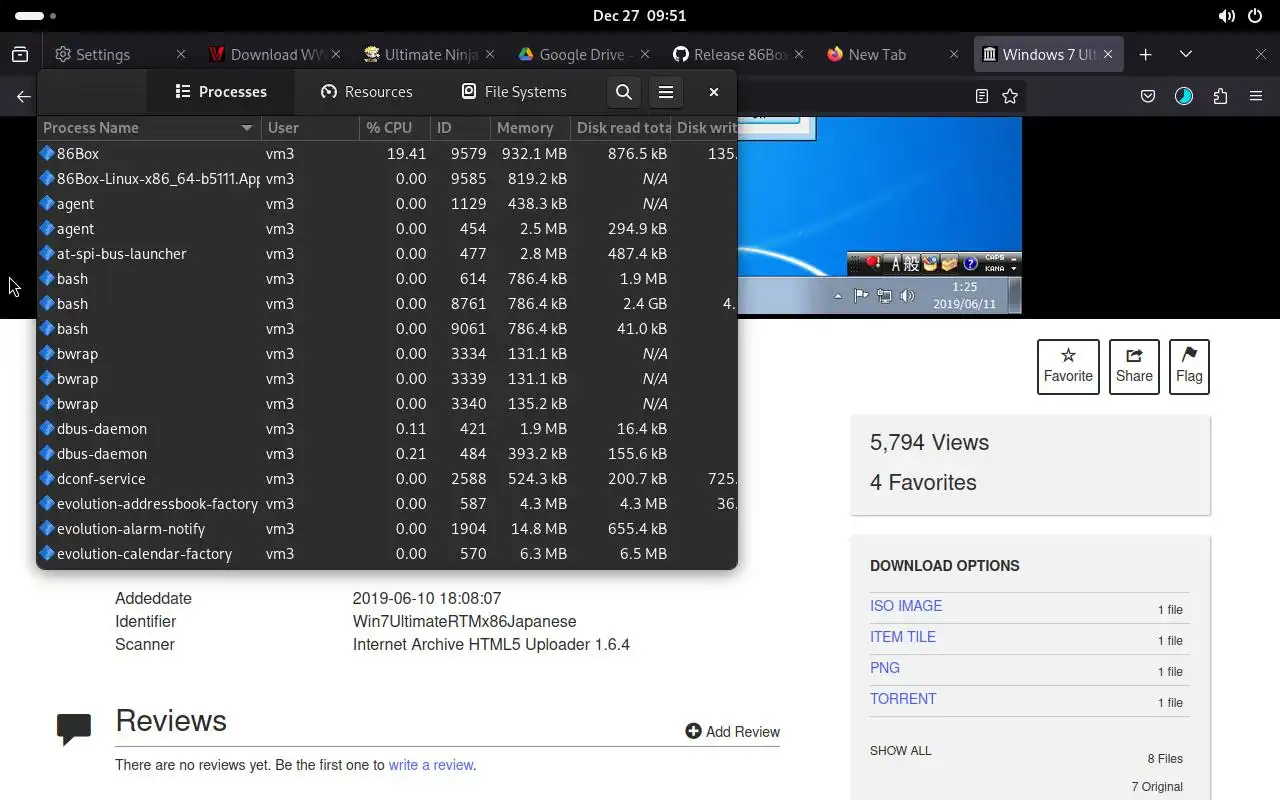This screenshot has height=800, width=1280.
Task: Open Firefox tab overview icon
Action: click(20, 55)
